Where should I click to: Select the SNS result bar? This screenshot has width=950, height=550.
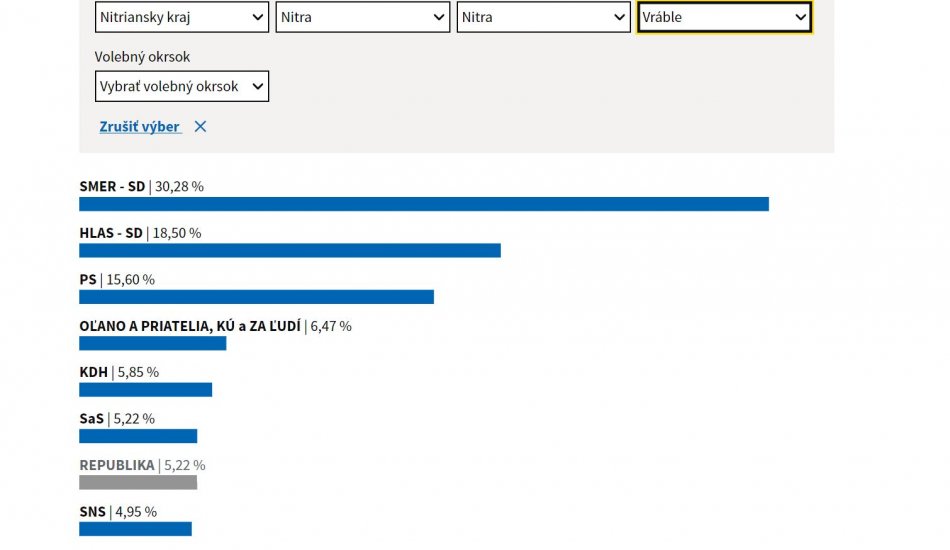point(135,529)
